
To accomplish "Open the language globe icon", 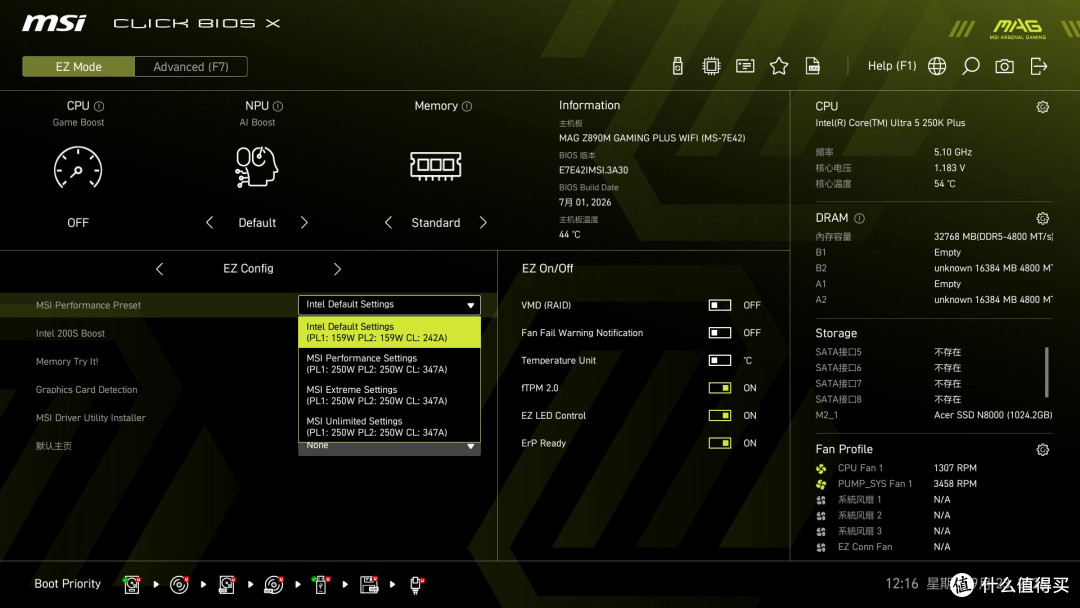I will [x=937, y=66].
